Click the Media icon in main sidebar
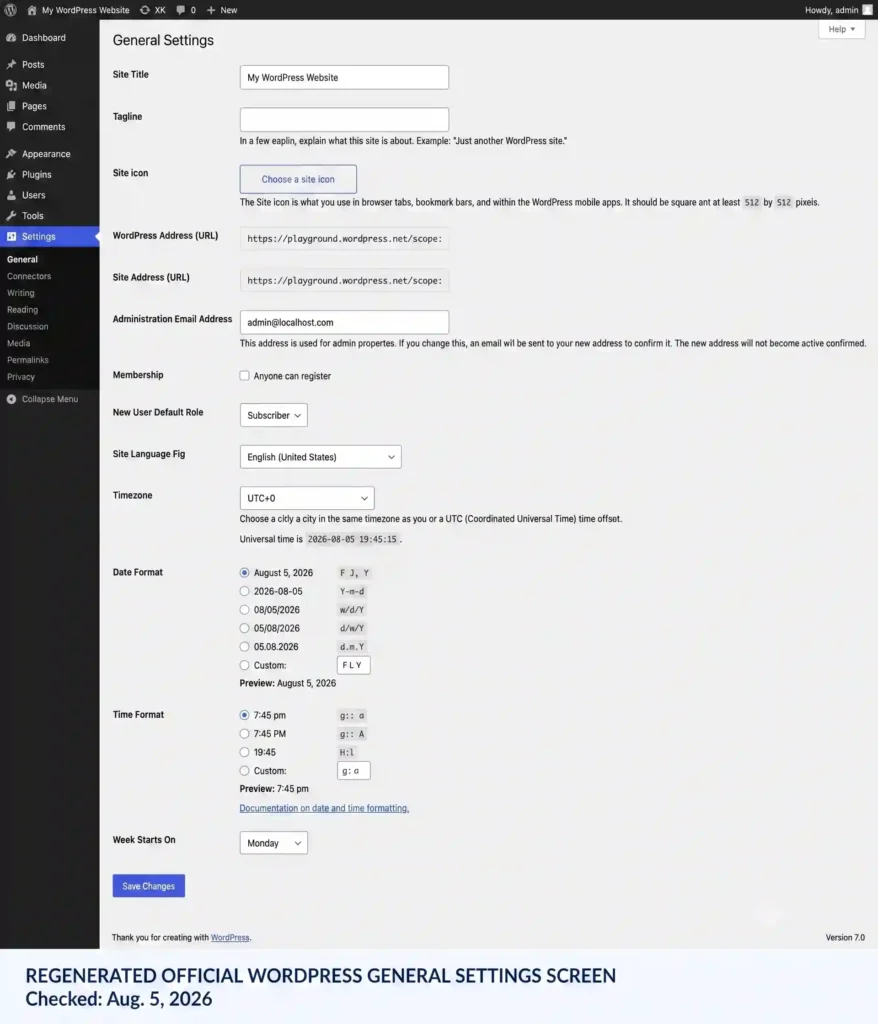Viewport: 878px width, 1024px height. (11, 86)
